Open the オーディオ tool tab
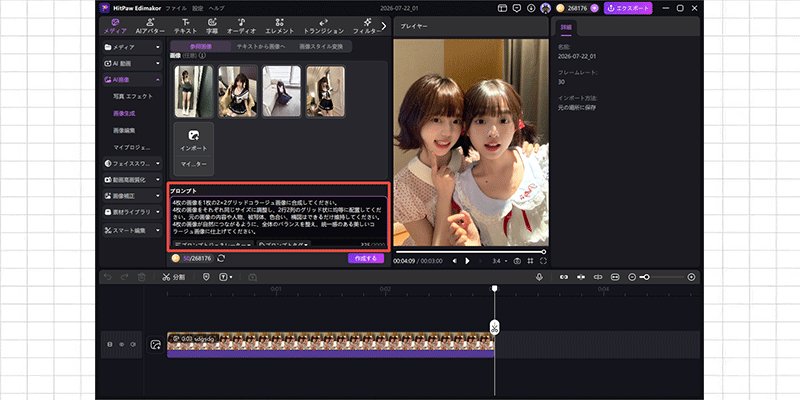800x400 pixels. pos(241,26)
